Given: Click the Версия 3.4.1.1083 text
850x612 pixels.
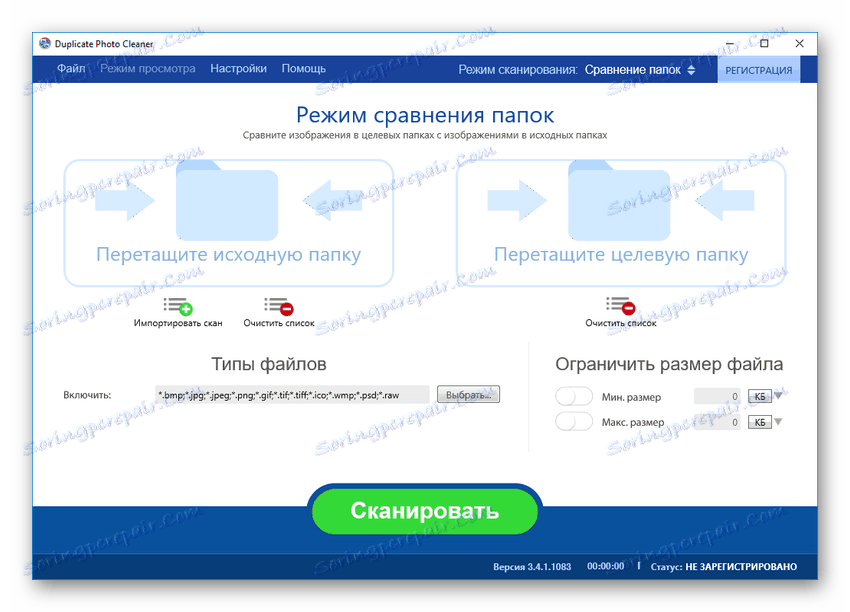Looking at the screenshot, I should pyautogui.click(x=532, y=566).
